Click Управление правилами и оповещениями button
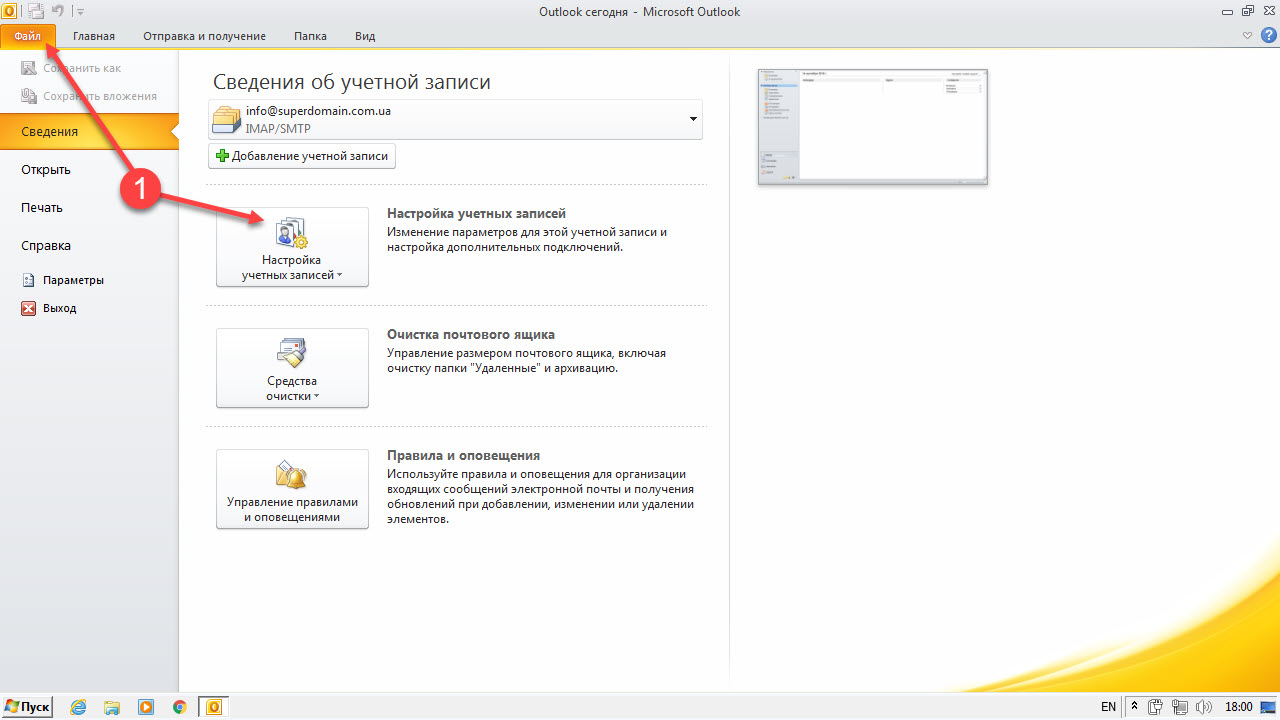1280x720 pixels. click(x=292, y=489)
